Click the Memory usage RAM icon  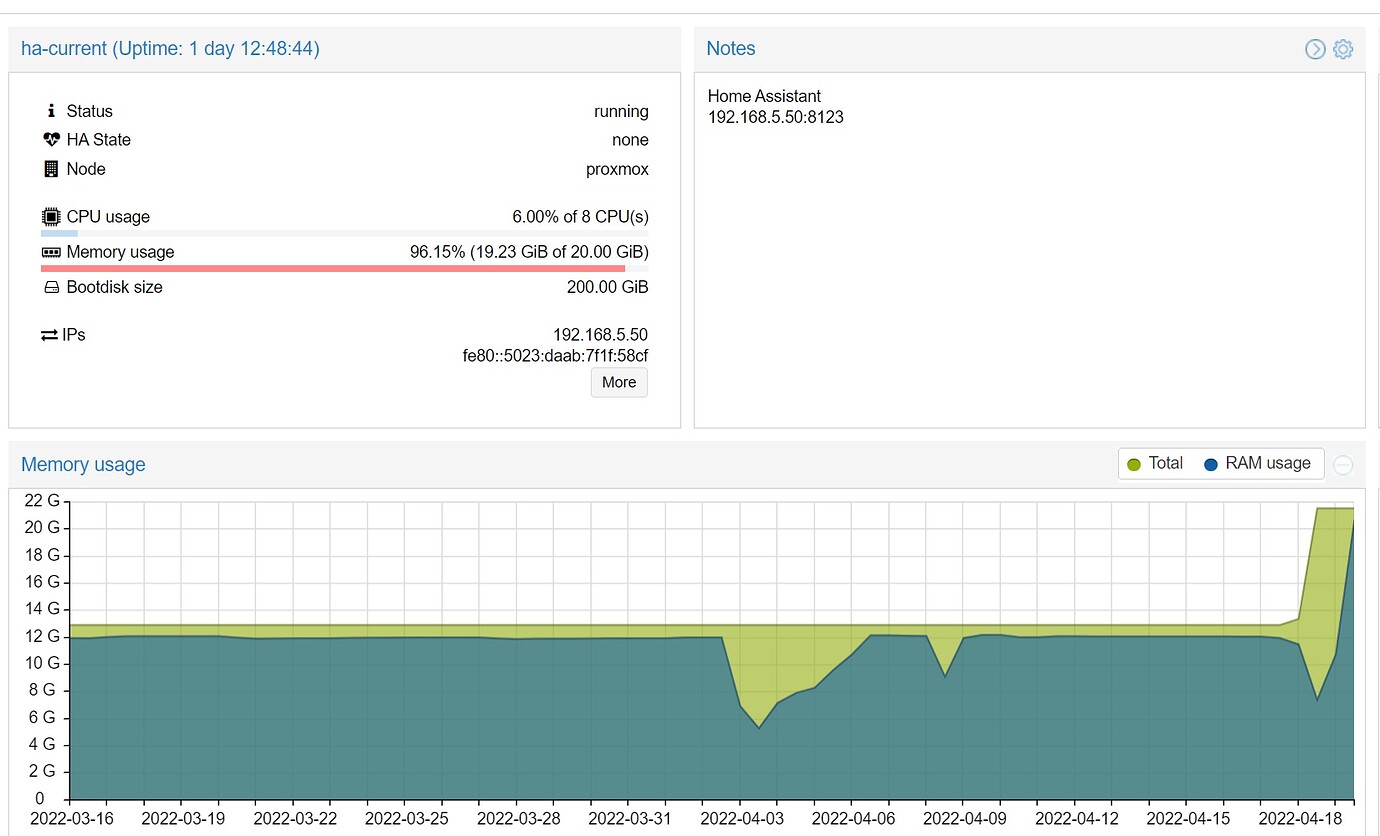[x=51, y=252]
